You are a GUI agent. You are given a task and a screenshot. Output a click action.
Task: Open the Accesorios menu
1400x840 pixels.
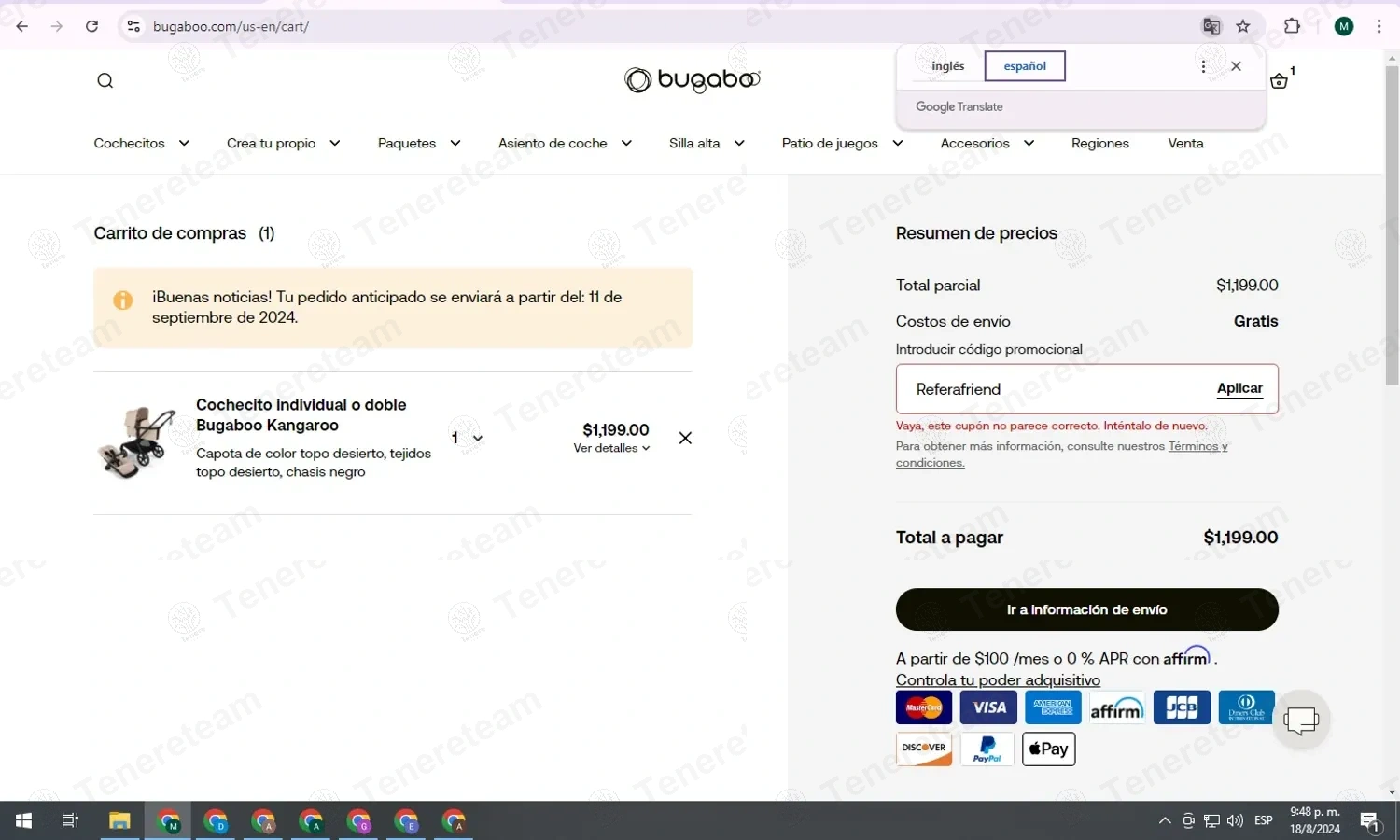click(987, 143)
